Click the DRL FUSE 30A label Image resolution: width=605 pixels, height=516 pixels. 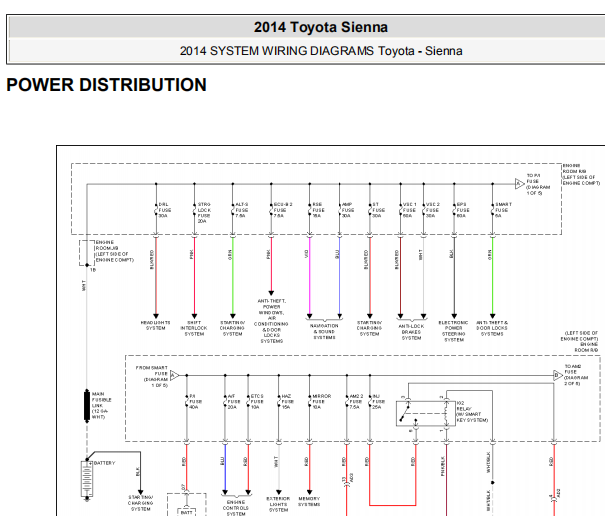(165, 210)
